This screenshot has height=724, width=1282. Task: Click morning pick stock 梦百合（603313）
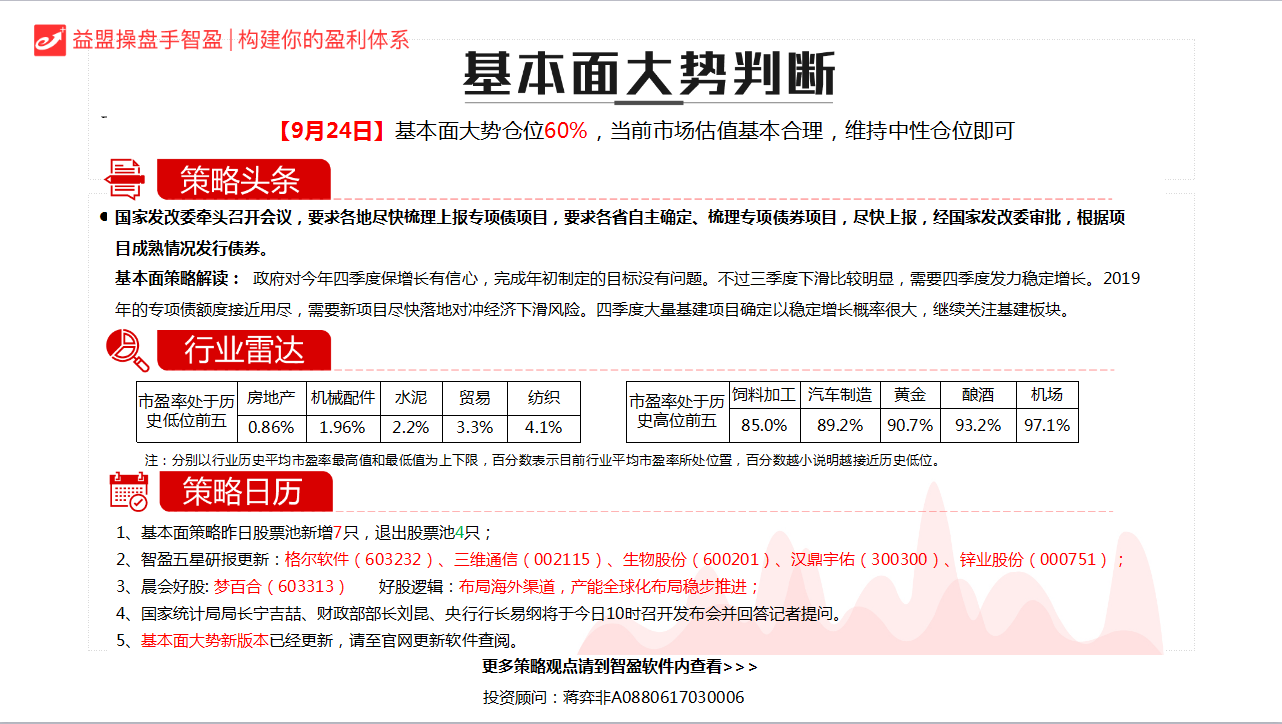click(x=279, y=587)
